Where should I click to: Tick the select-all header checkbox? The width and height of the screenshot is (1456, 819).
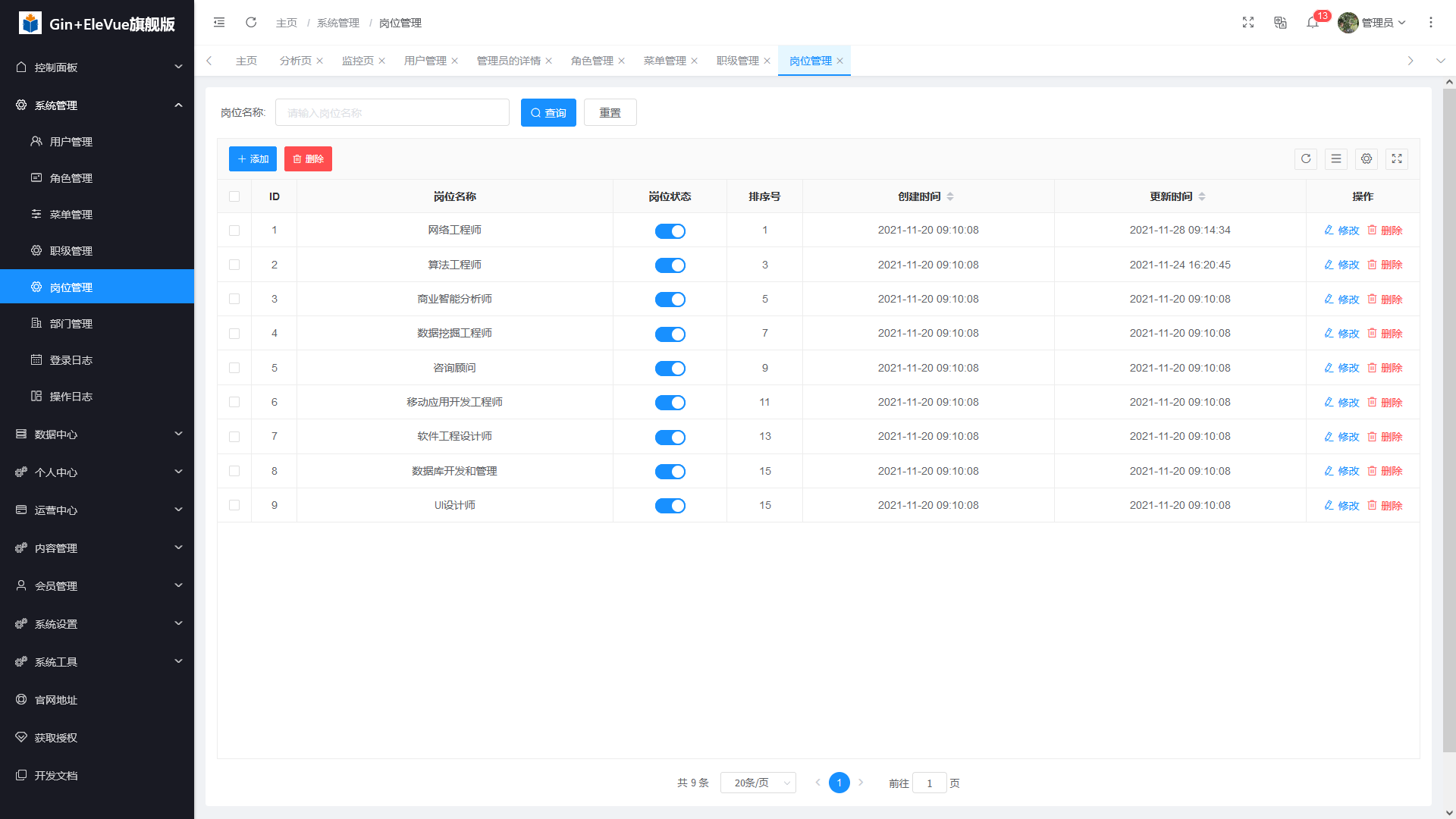(x=234, y=196)
